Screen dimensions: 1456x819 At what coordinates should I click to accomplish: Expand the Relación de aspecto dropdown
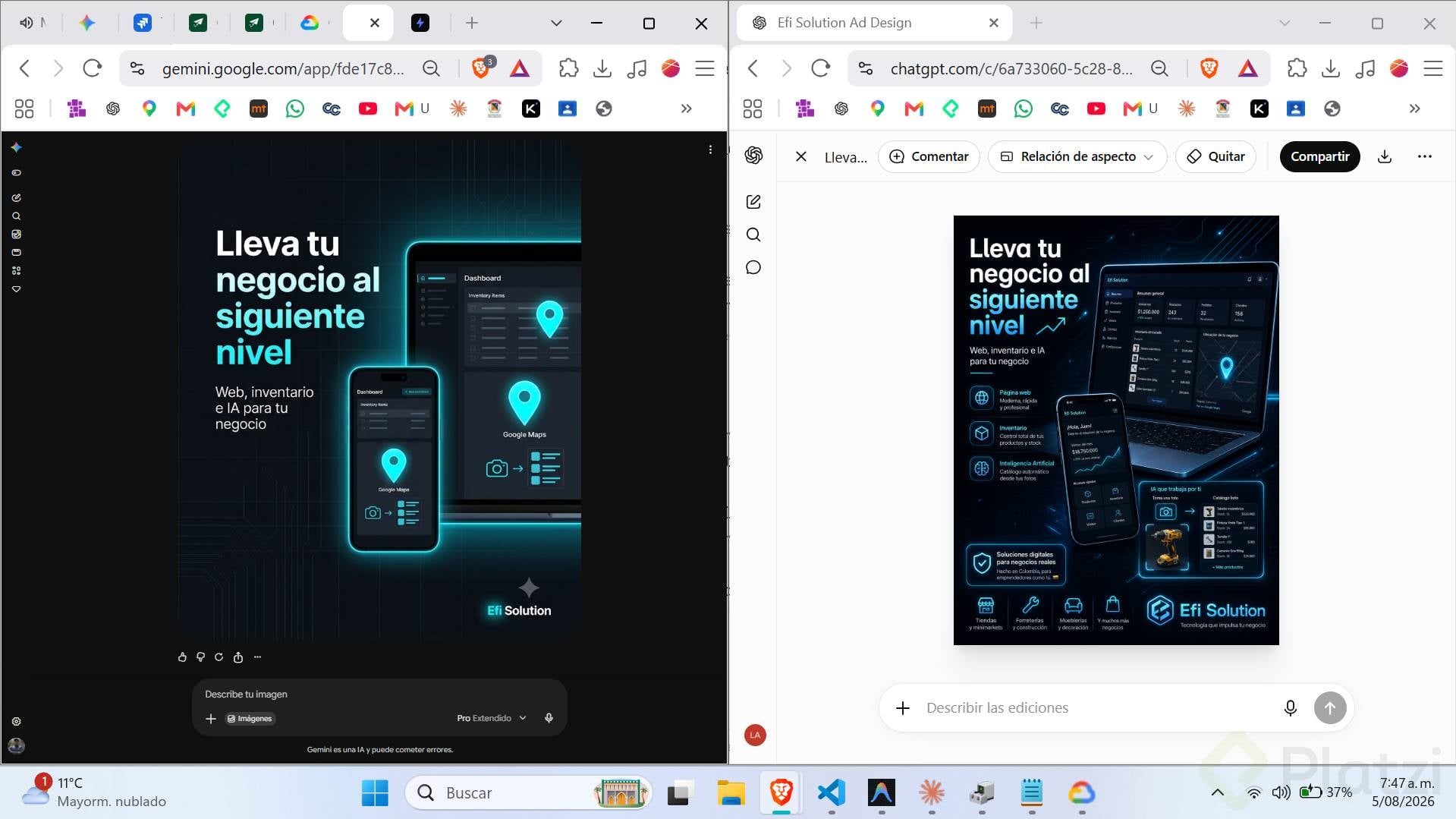(1077, 156)
